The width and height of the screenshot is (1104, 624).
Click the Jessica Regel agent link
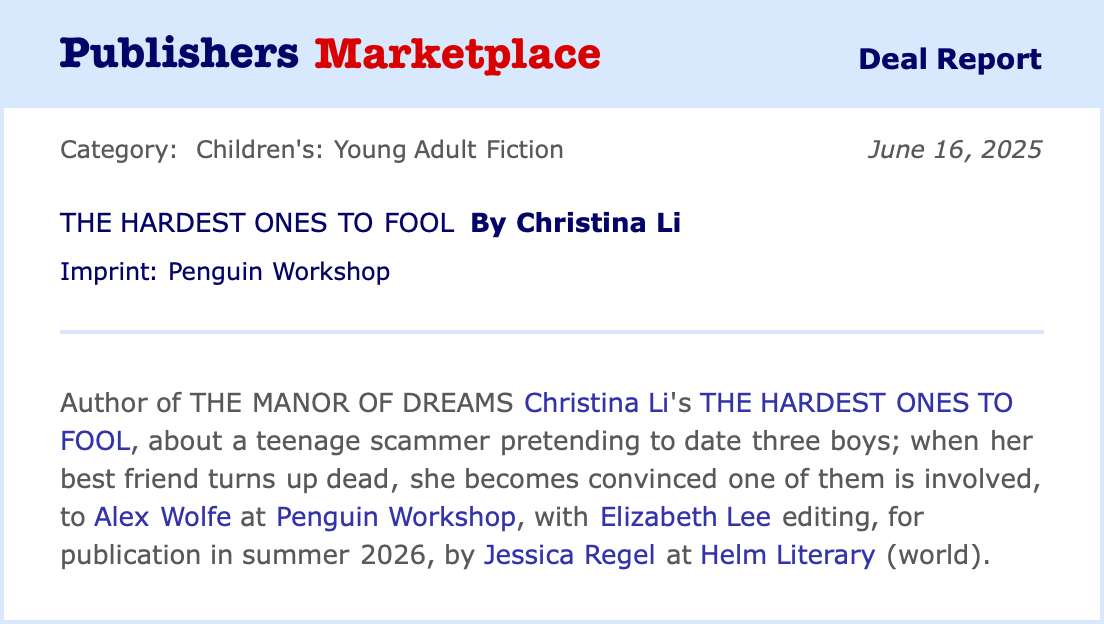[569, 555]
